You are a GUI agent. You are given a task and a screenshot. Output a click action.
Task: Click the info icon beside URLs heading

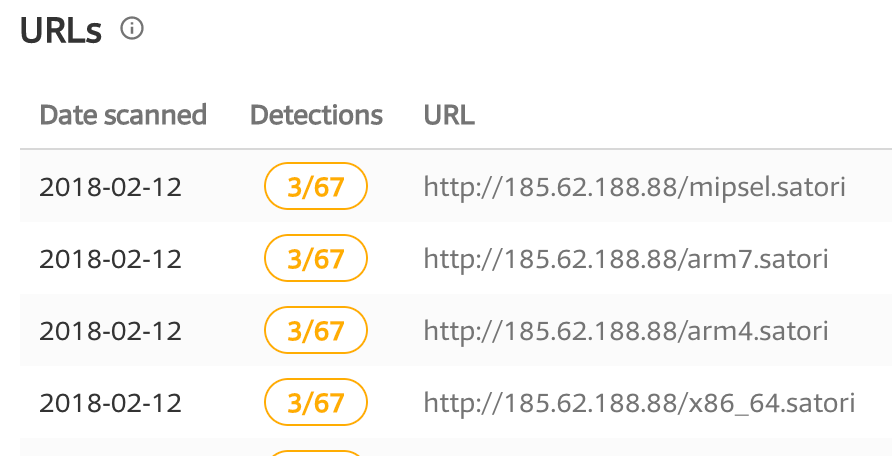coord(132,28)
